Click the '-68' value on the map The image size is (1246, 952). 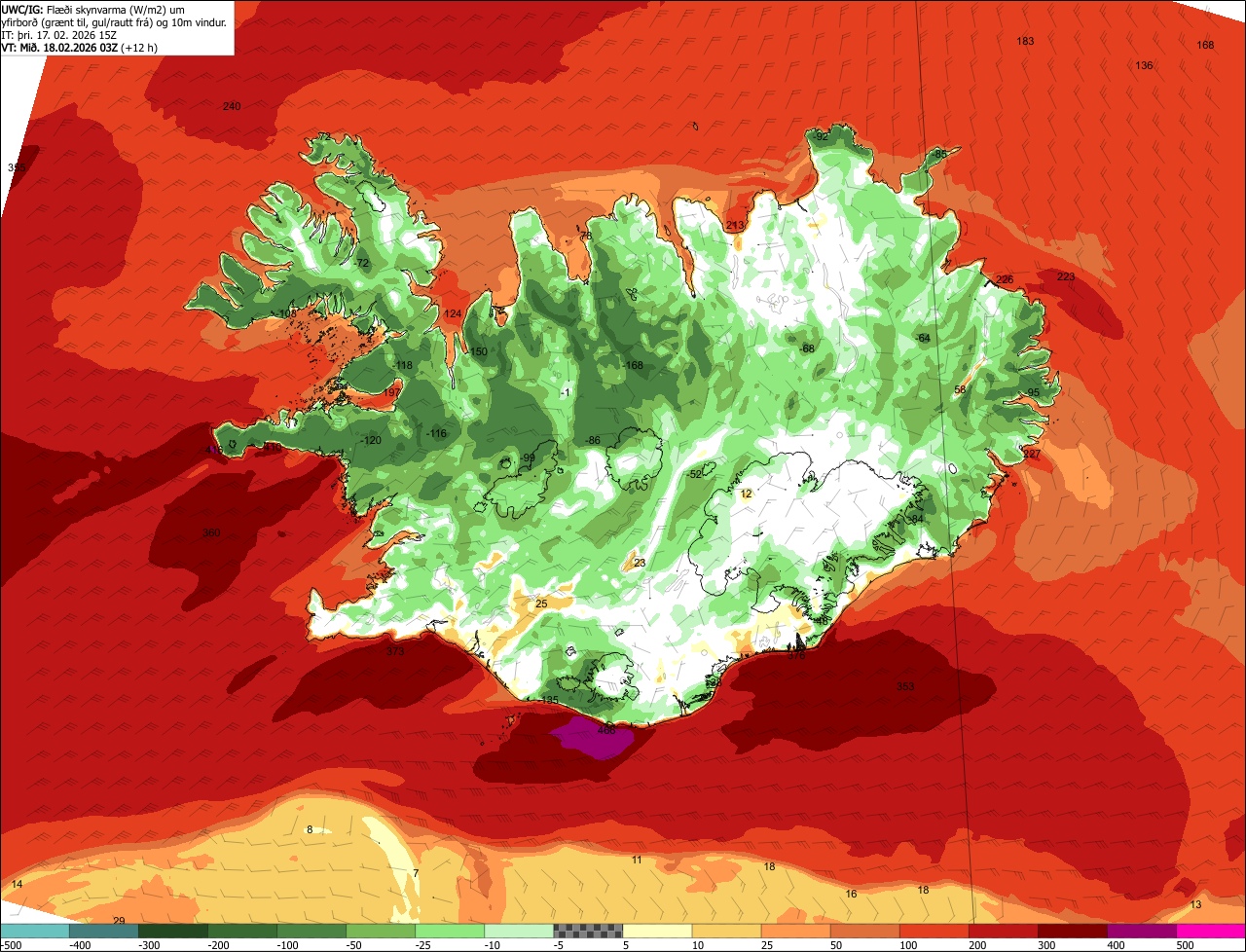[x=806, y=348]
